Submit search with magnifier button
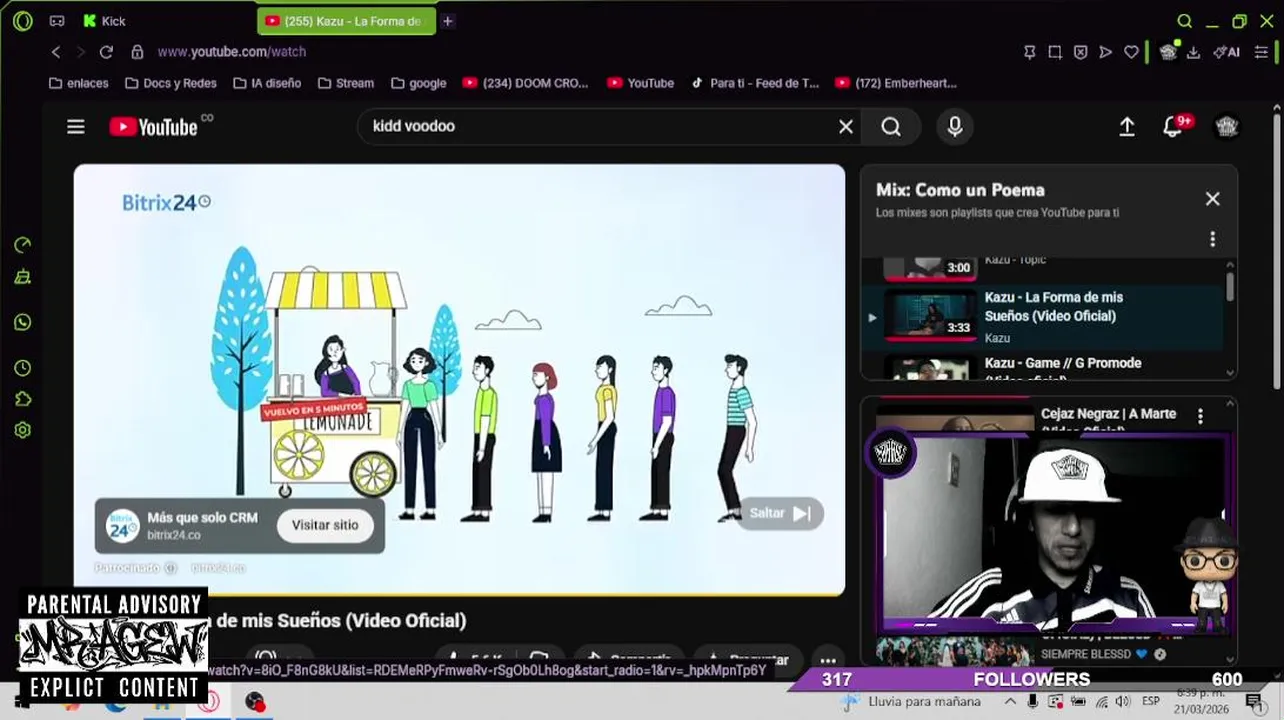The width and height of the screenshot is (1284, 720). pyautogui.click(x=891, y=126)
